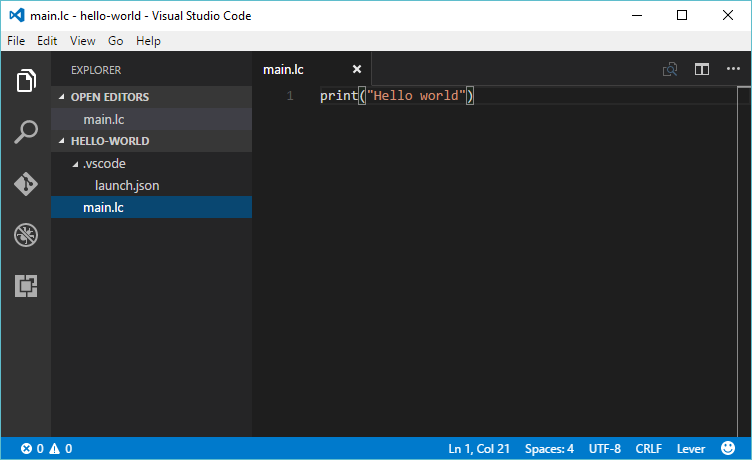Open the File menu
752x460 pixels.
16,41
